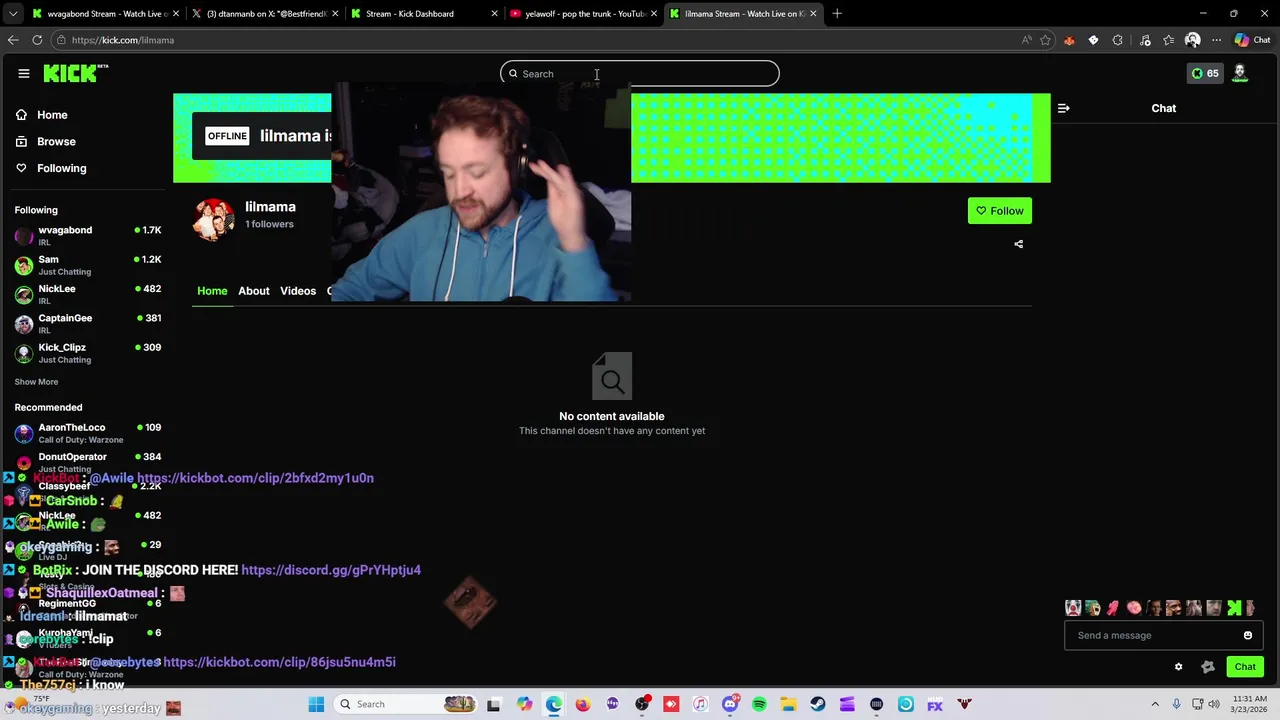
Task: Open the taskbar clock showing 11:31 AM
Action: [x=1250, y=704]
